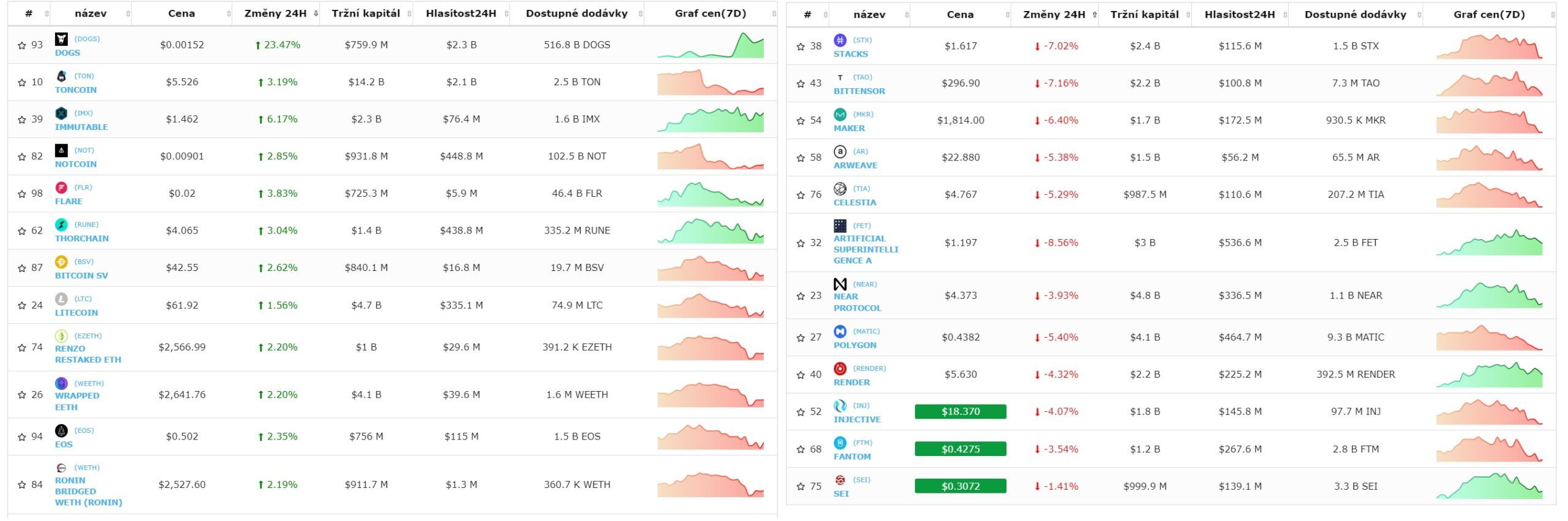The width and height of the screenshot is (1568, 521).
Task: Click DOGS 24h change 23.47%
Action: (x=277, y=45)
